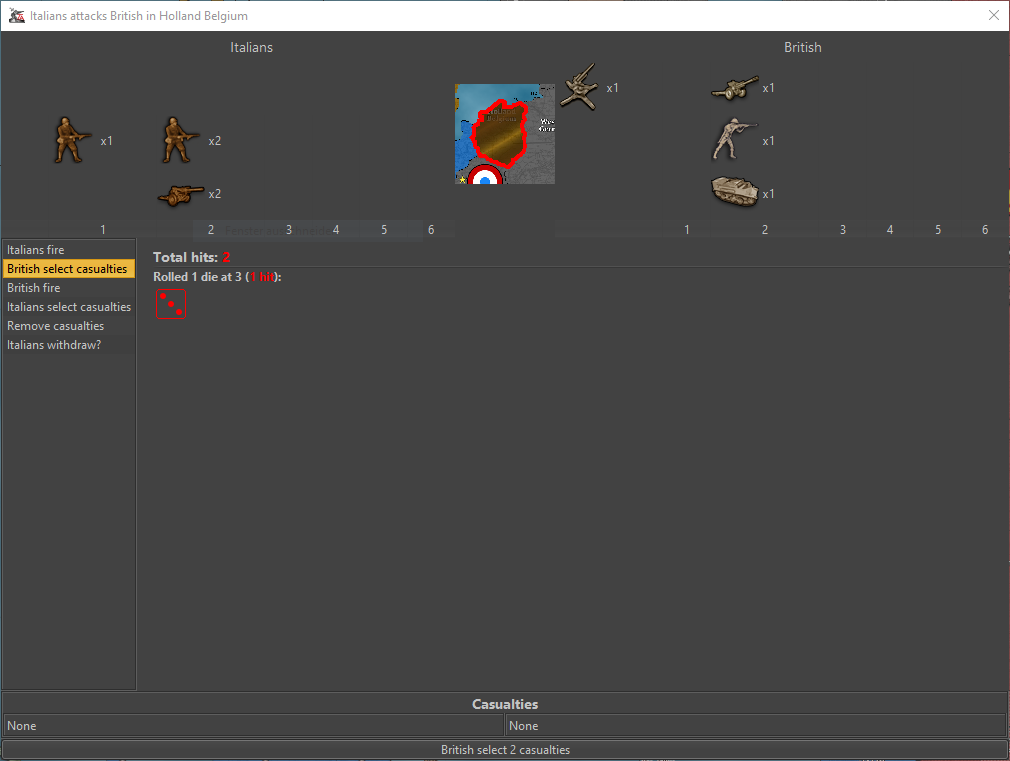Click the left 'None' casualties field
Image resolution: width=1010 pixels, height=761 pixels.
click(252, 726)
